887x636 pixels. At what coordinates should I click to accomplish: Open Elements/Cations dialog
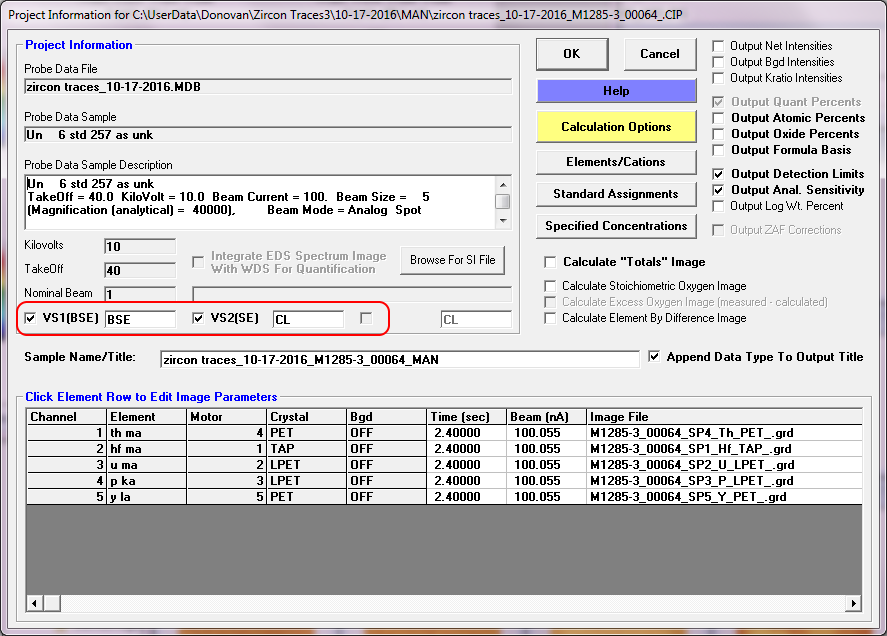tap(616, 161)
